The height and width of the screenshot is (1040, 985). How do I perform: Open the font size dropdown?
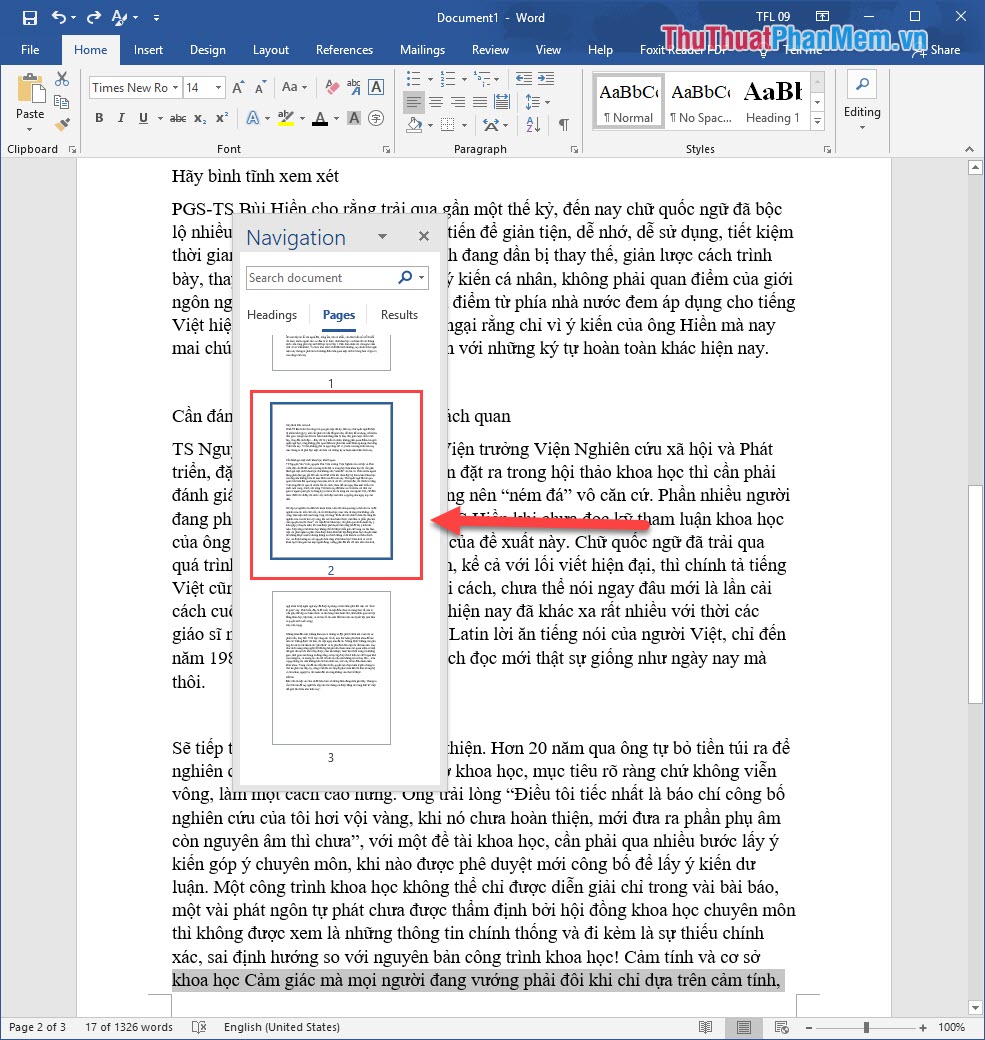218,88
